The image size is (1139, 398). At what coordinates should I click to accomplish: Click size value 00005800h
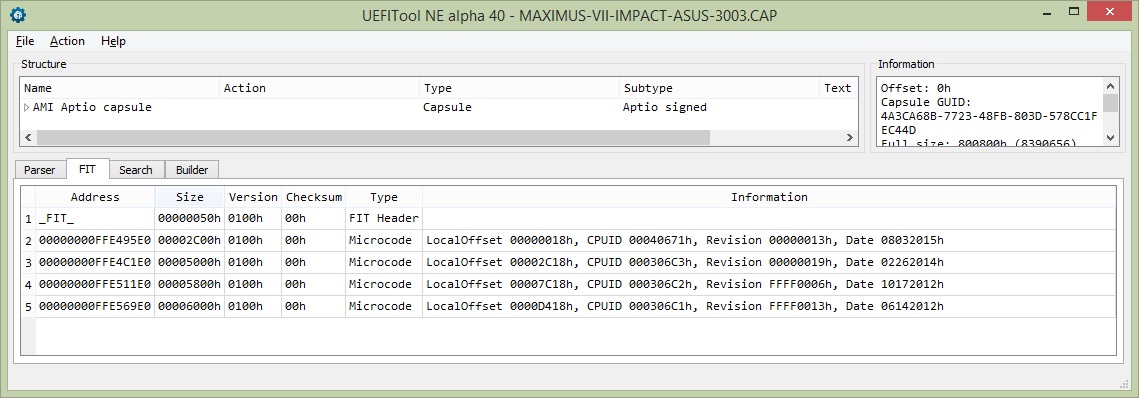click(190, 284)
